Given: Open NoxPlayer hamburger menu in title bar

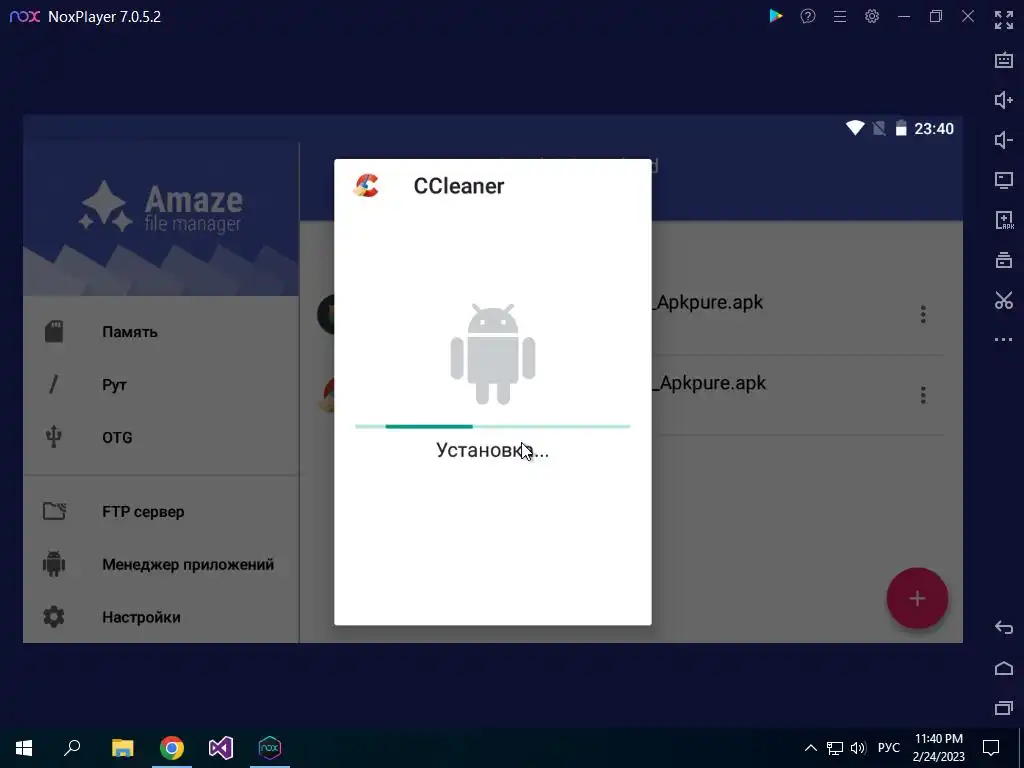Looking at the screenshot, I should click(840, 16).
